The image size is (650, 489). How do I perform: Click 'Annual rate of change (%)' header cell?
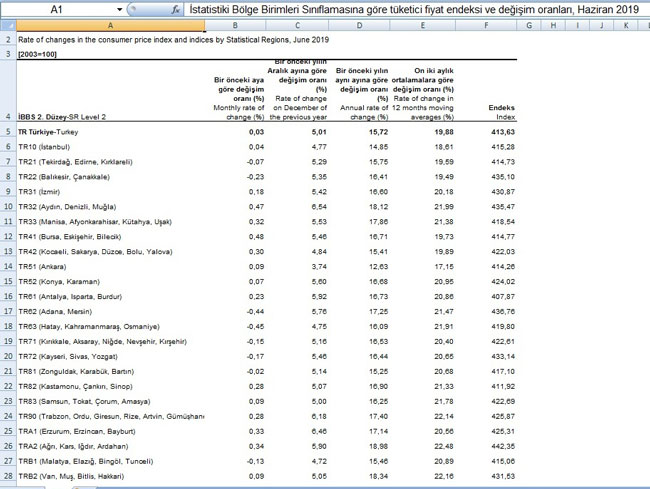364,112
